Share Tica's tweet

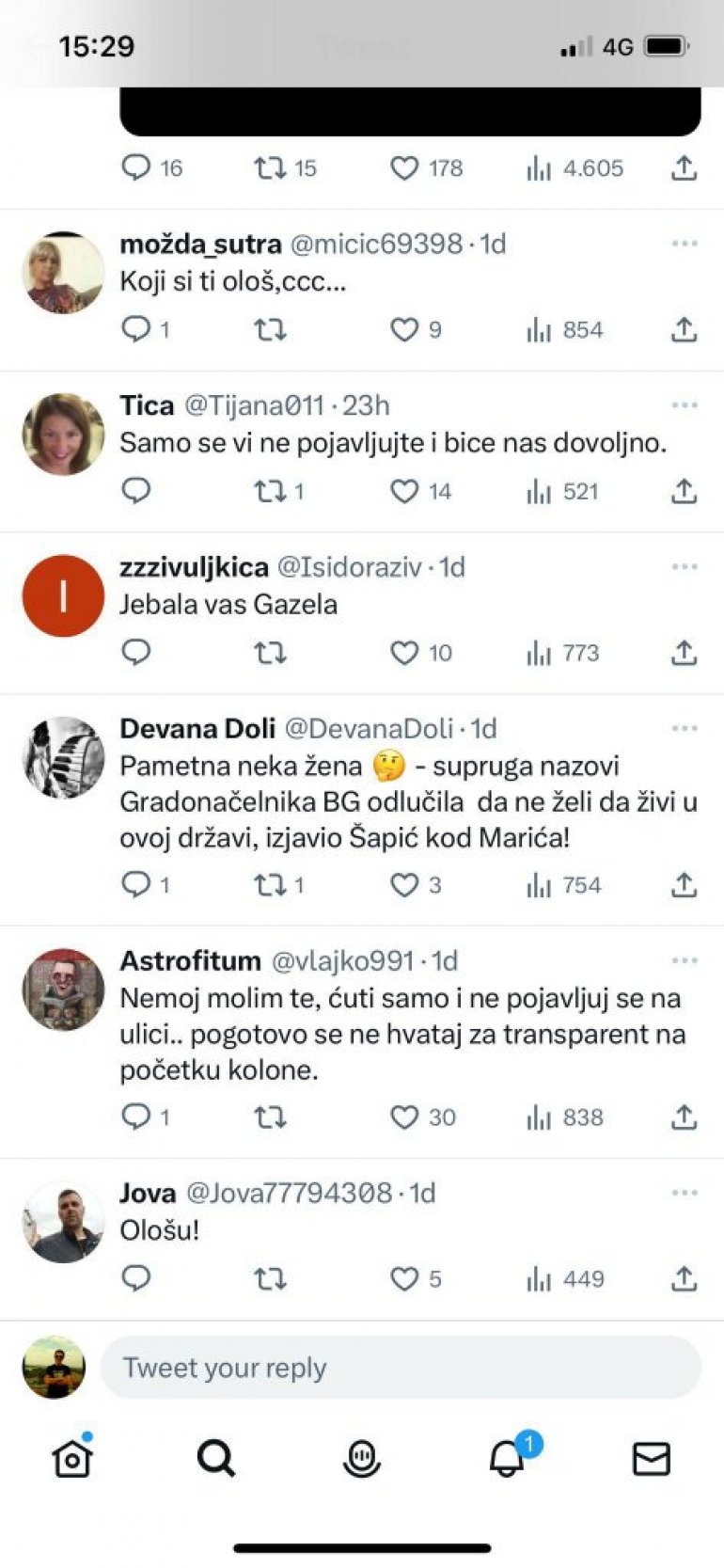point(684,491)
